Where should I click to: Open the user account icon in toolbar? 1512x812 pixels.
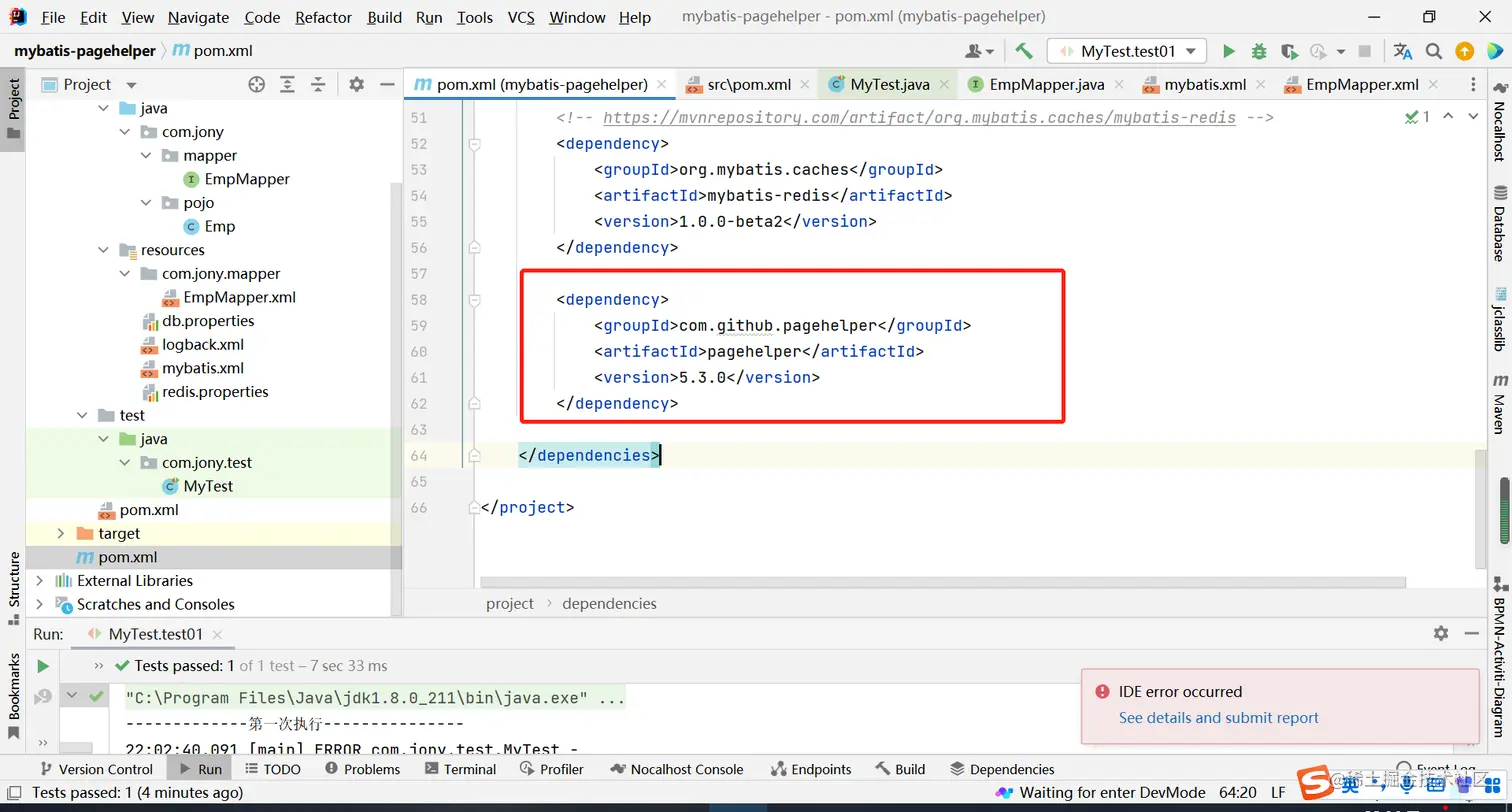coord(979,51)
